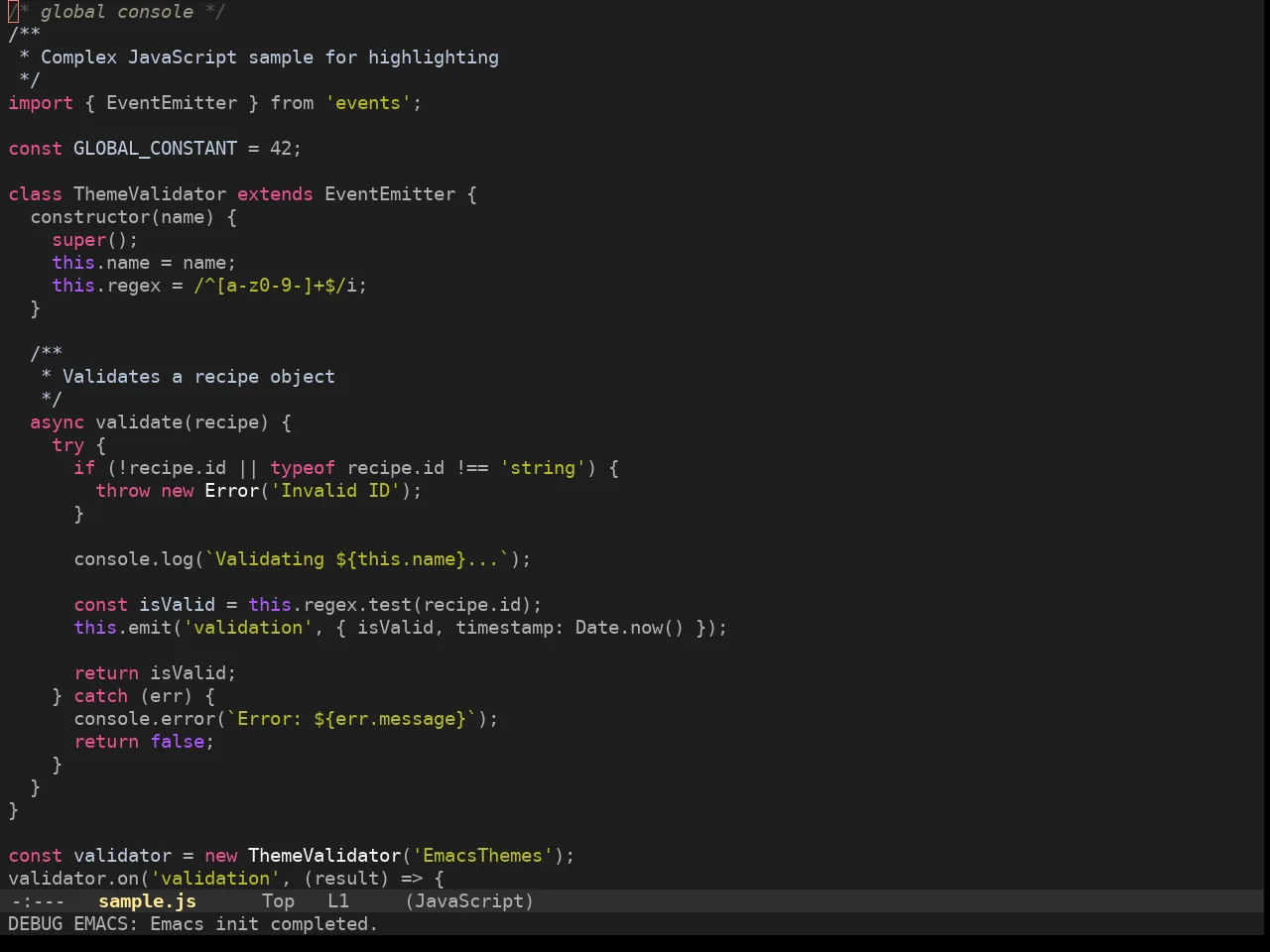Click the 'throw' keyword
1270x952 pixels.
[123, 491]
